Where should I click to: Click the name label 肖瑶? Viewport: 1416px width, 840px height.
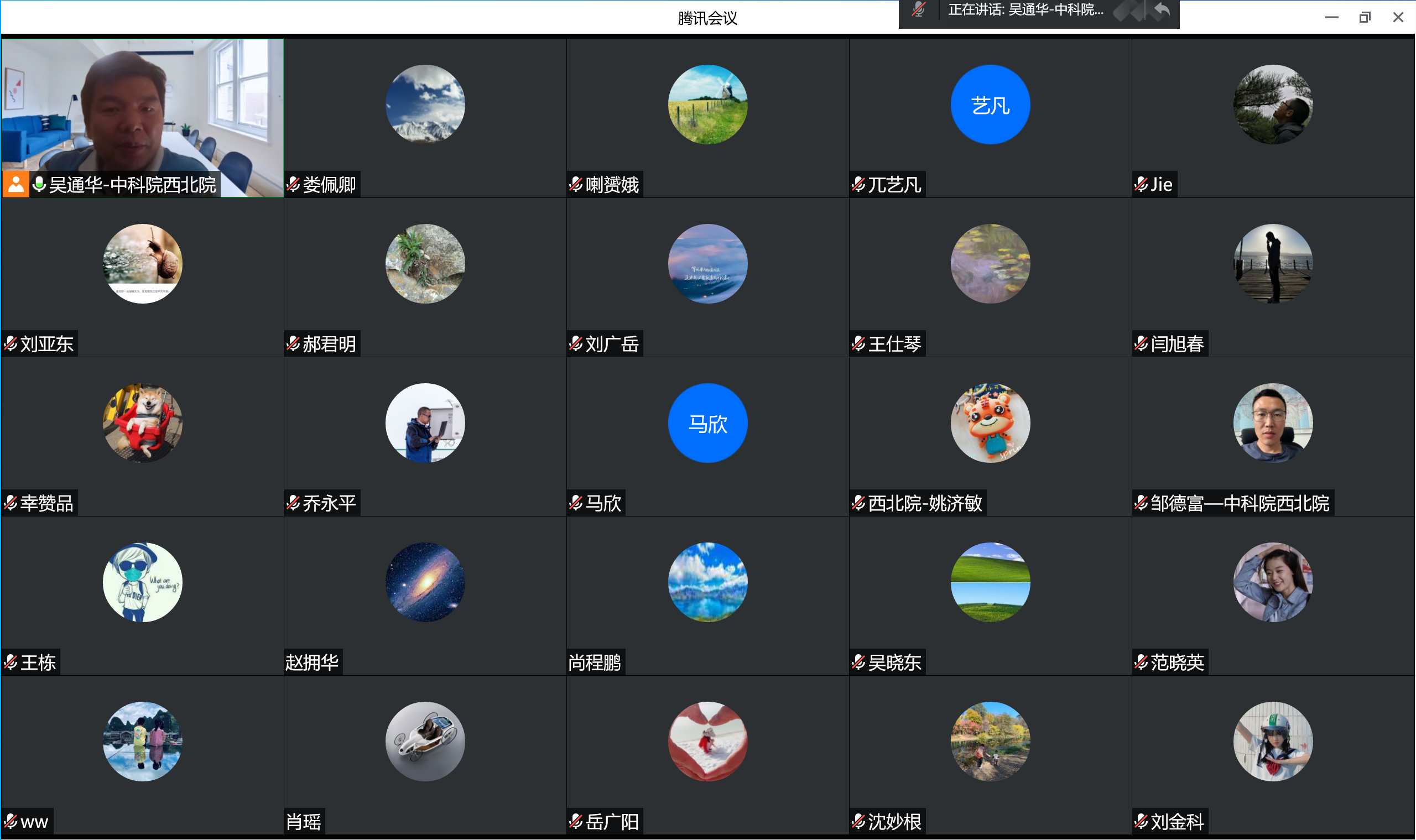point(304,821)
